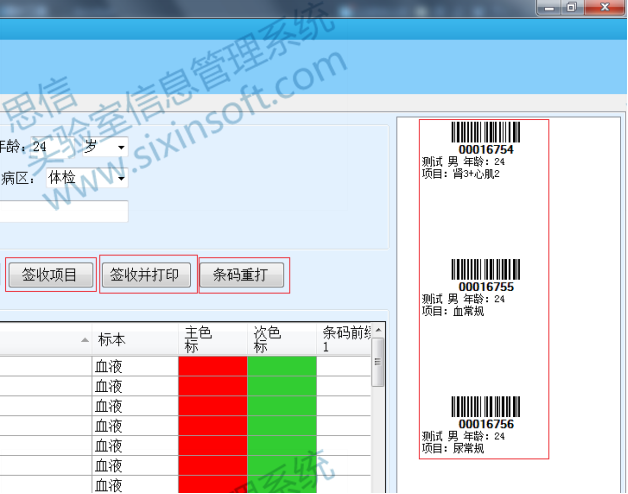628x494 pixels.
Task: Click the text 项目: 尿常规
Action: [453, 448]
